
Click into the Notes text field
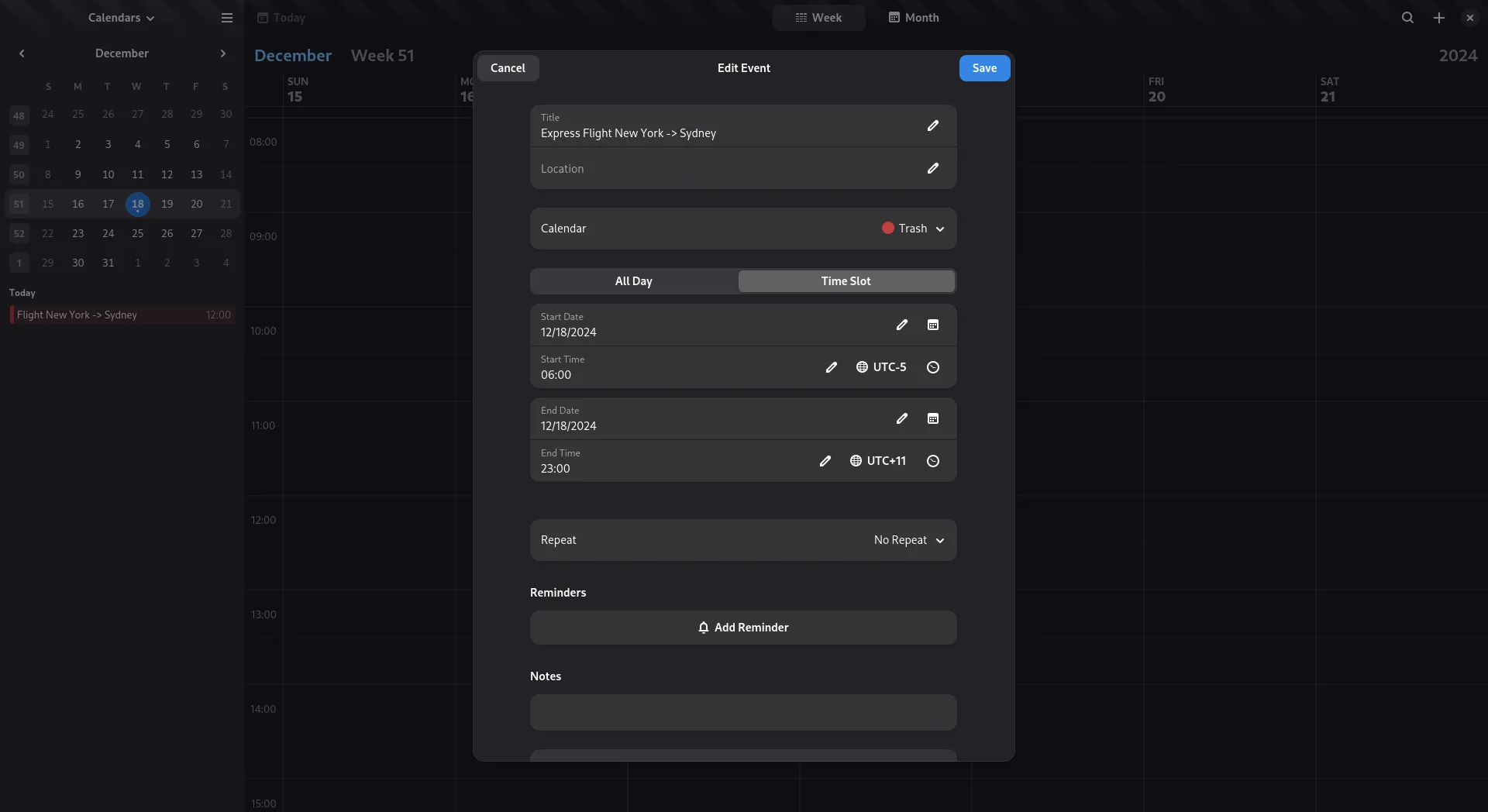[x=742, y=712]
